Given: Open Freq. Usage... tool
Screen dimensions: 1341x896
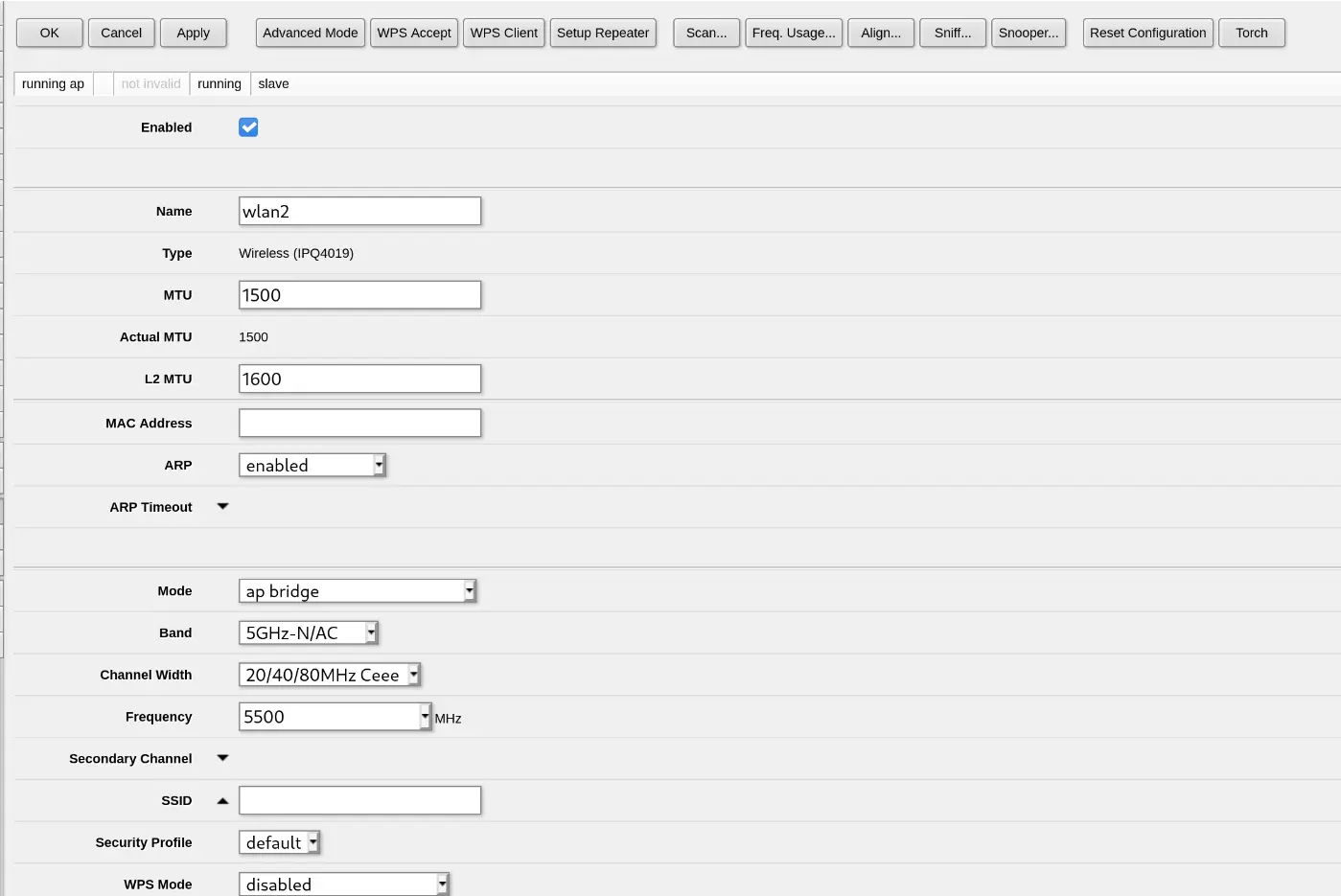Looking at the screenshot, I should (794, 33).
